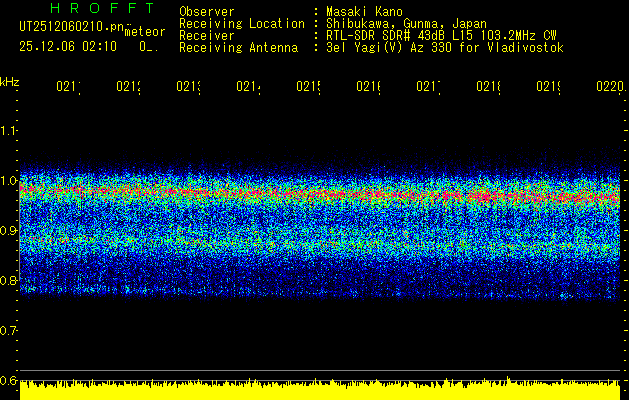Click RTL-SDR SDR# 43dB L15 103.2MHz CW

coord(441,36)
